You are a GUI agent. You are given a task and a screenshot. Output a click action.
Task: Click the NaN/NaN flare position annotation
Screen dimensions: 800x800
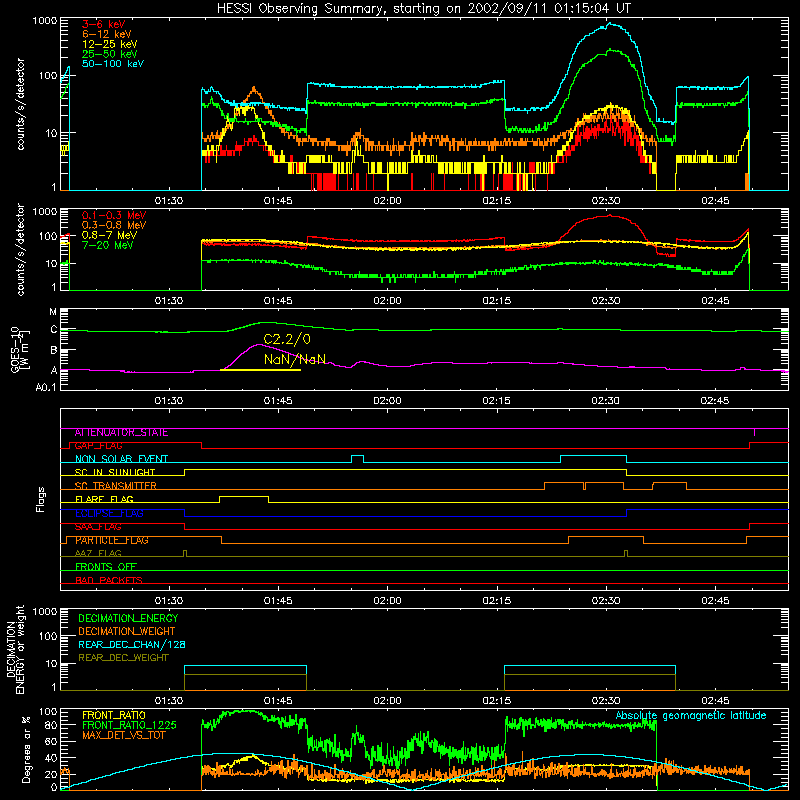tap(295, 359)
